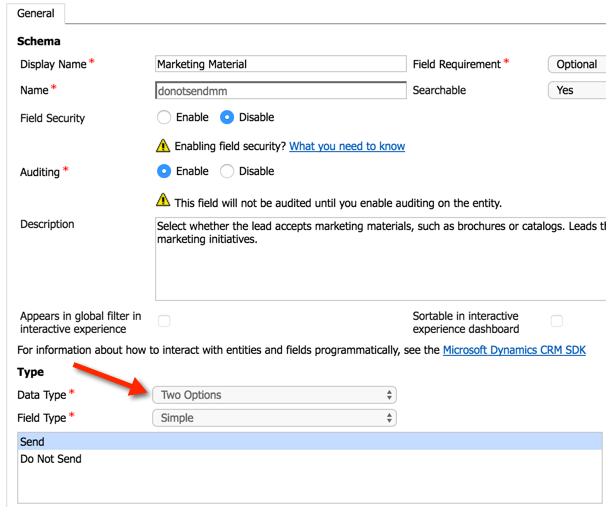Select Enable radio for Auditing
The height and width of the screenshot is (507, 606).
point(164,171)
